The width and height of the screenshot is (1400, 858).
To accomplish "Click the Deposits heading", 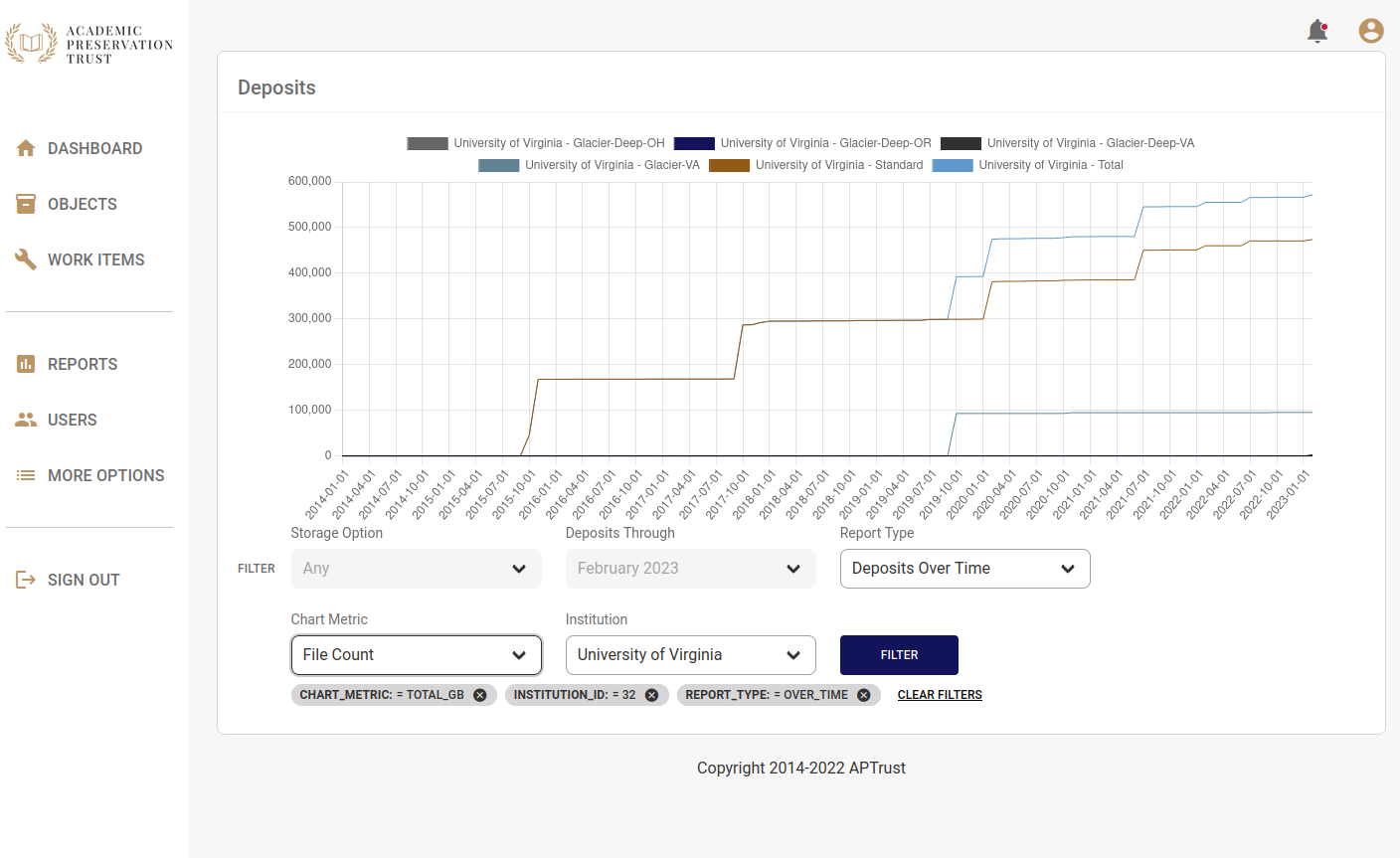I will coord(276,87).
